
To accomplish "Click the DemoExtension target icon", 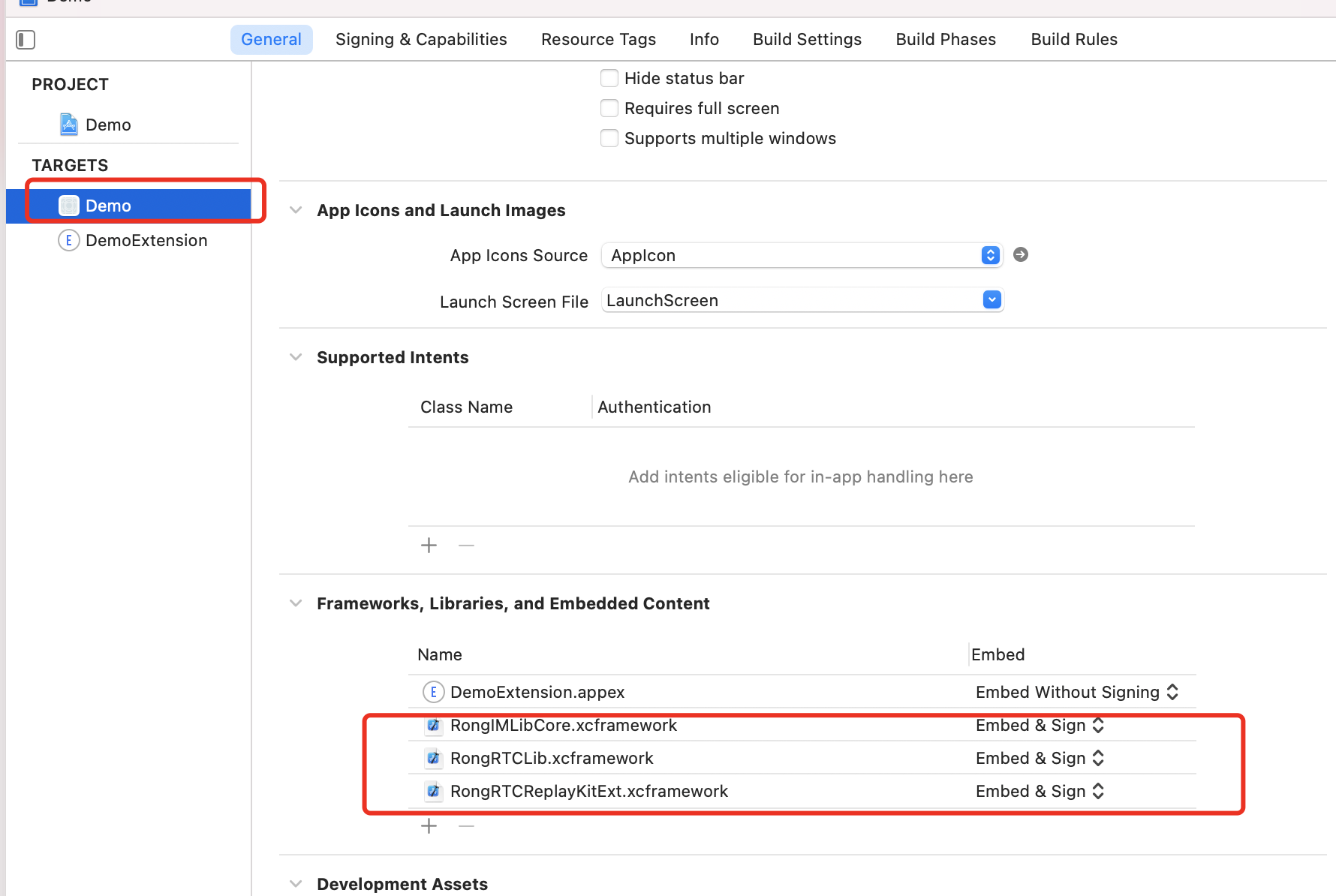I will [x=69, y=240].
